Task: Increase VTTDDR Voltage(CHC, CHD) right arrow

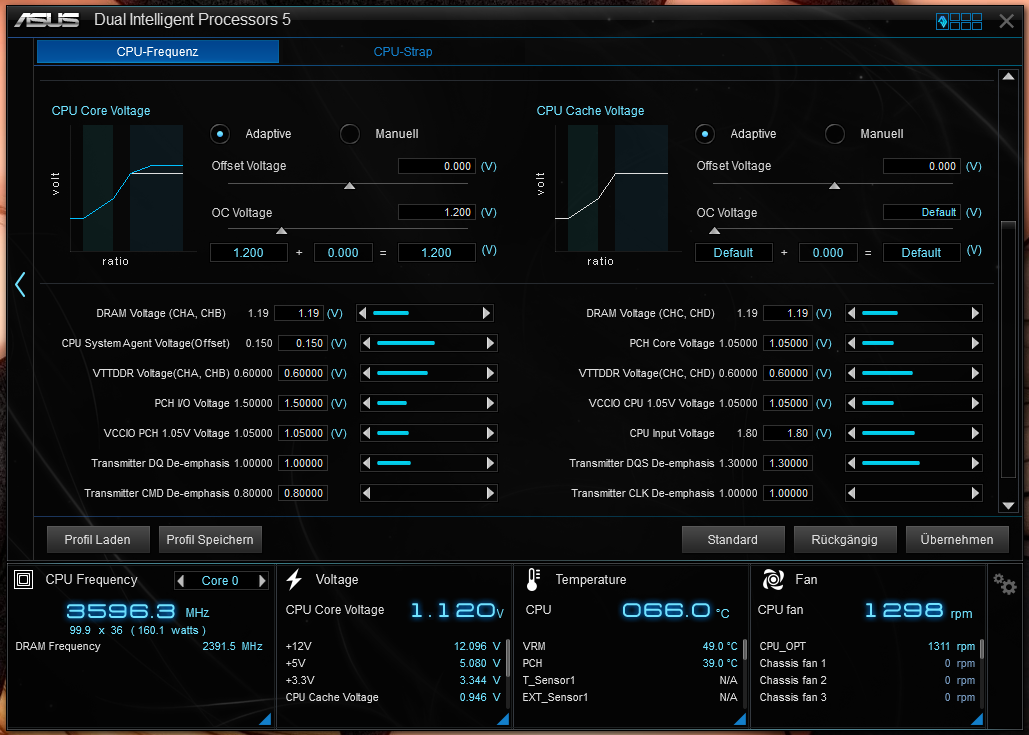Action: click(x=975, y=373)
